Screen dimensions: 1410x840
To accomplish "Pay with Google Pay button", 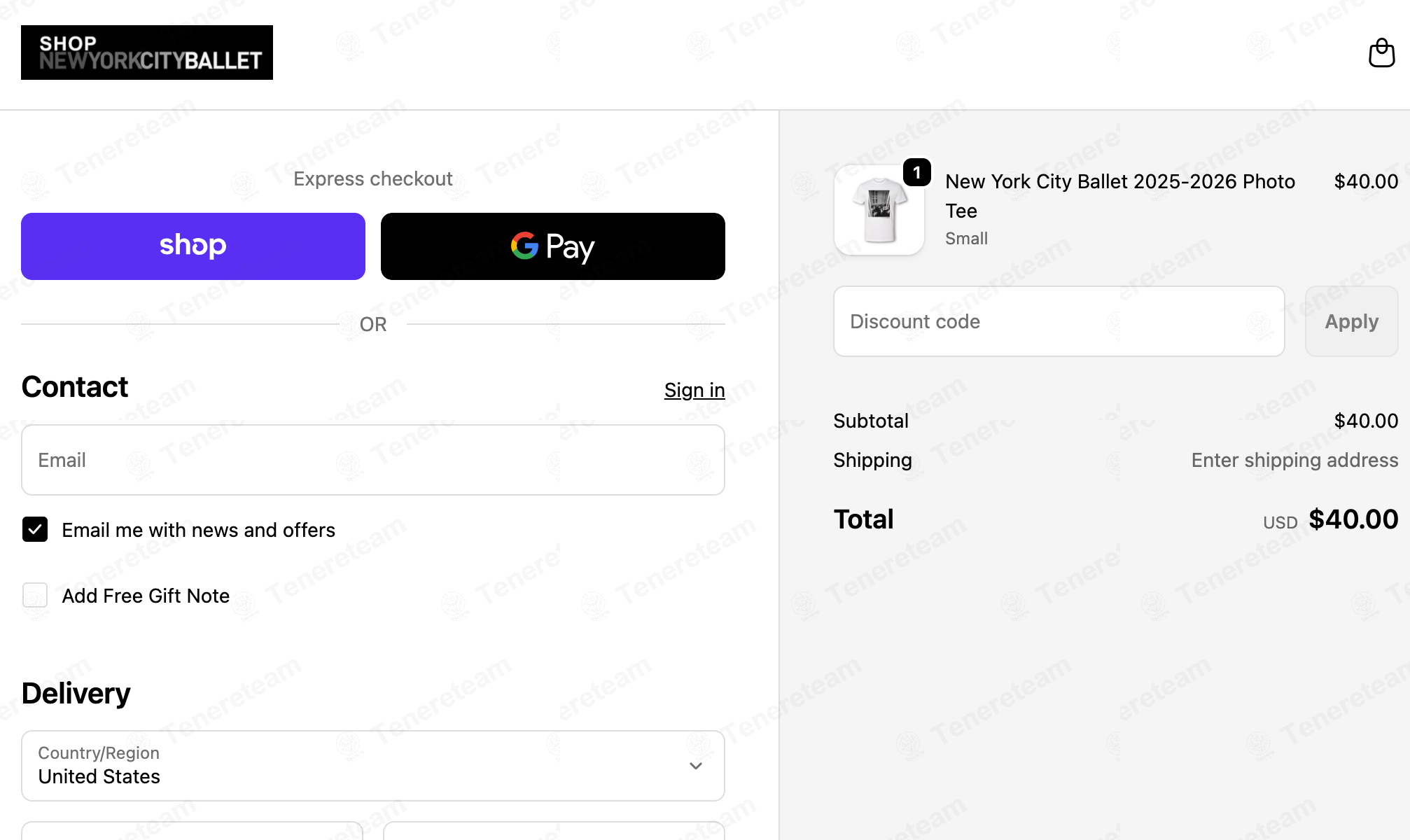I will (553, 246).
